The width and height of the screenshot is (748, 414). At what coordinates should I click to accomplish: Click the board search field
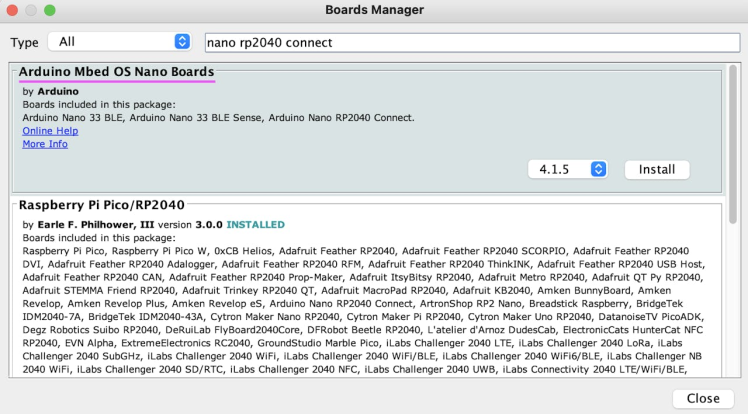click(x=472, y=42)
